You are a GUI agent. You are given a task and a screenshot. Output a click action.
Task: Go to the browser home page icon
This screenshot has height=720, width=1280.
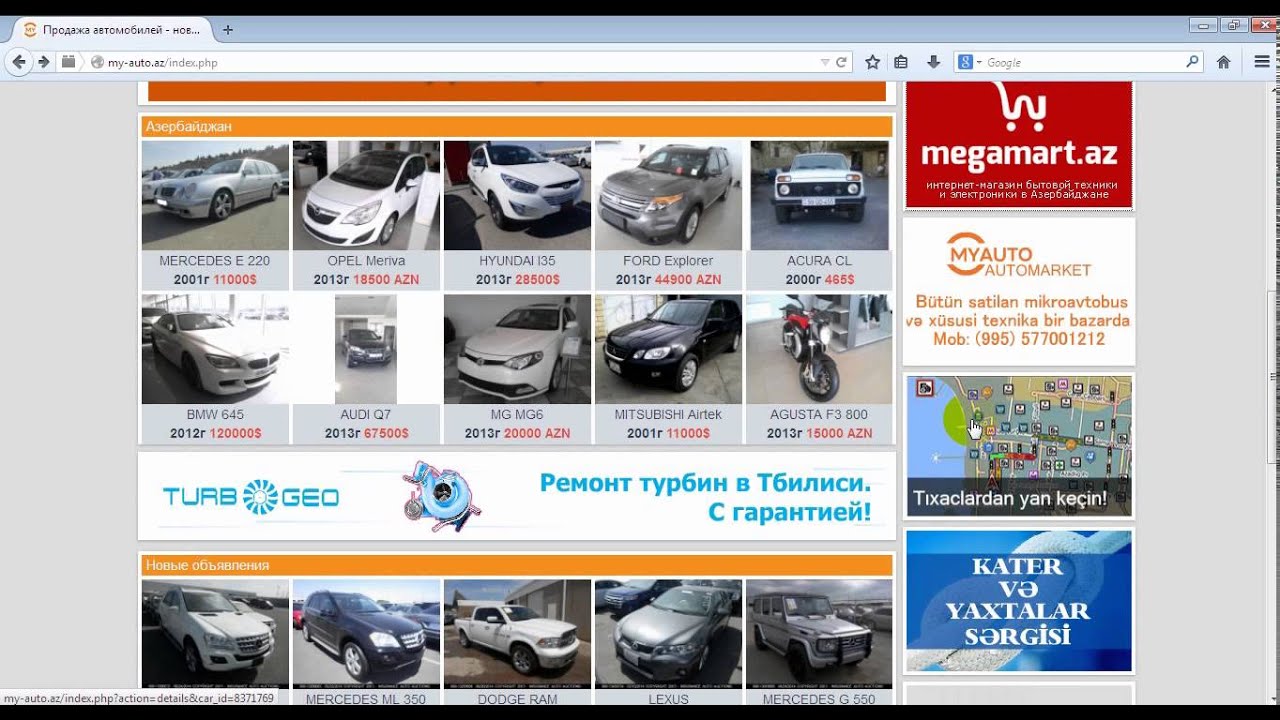[1223, 62]
